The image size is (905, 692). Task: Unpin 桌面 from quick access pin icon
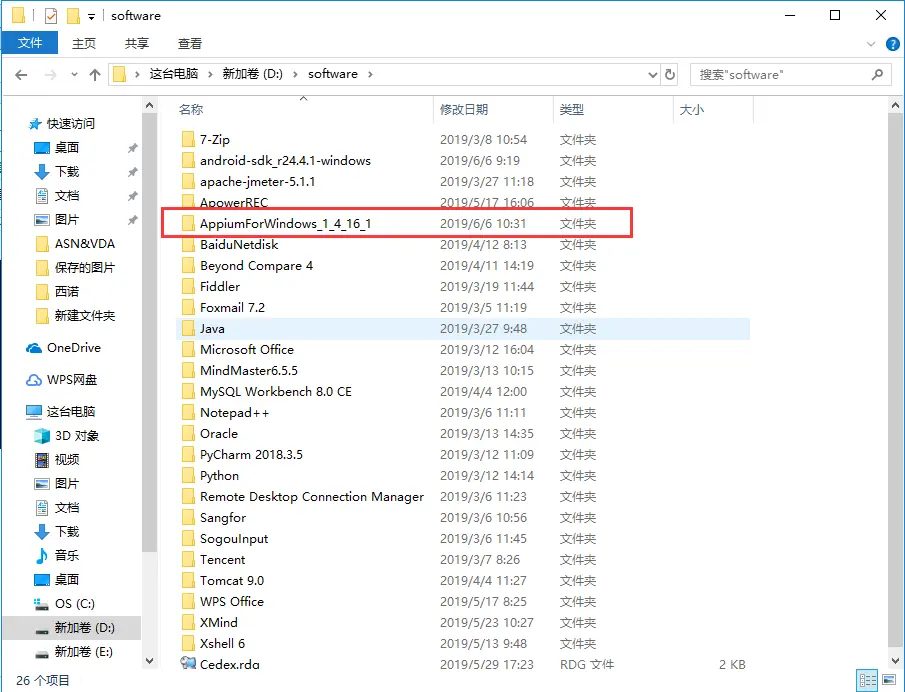[x=133, y=148]
